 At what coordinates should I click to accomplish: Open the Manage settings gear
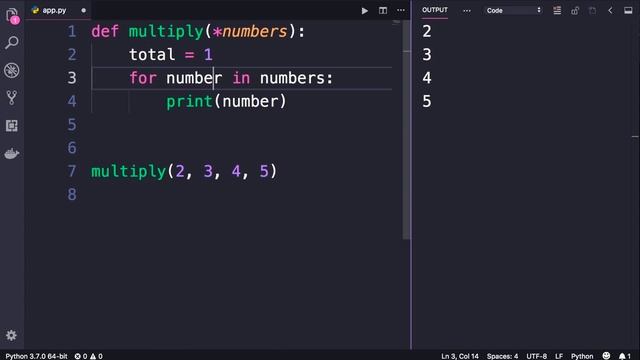tap(11, 335)
